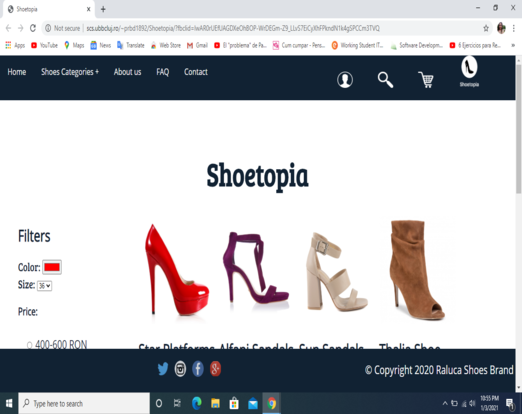Open the Google Plus icon in footer
522x414 pixels.
click(215, 369)
